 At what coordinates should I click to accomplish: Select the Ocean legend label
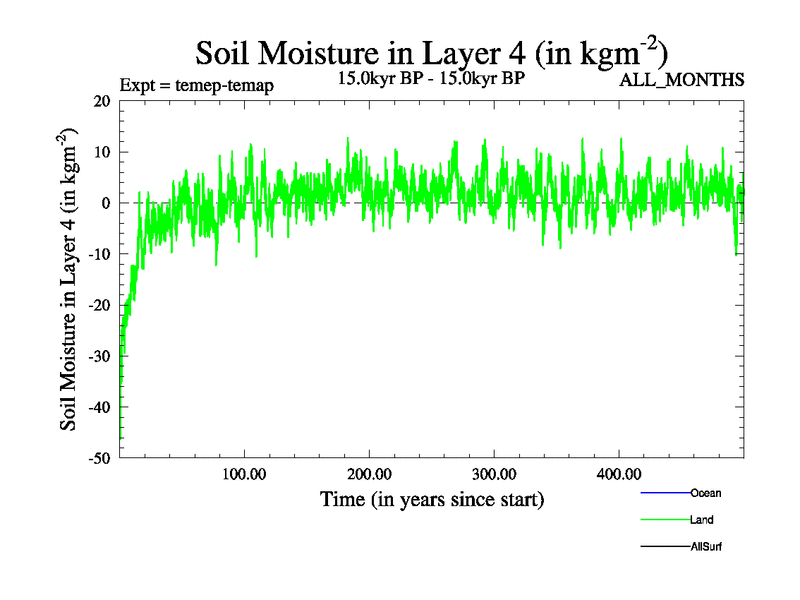pyautogui.click(x=705, y=493)
